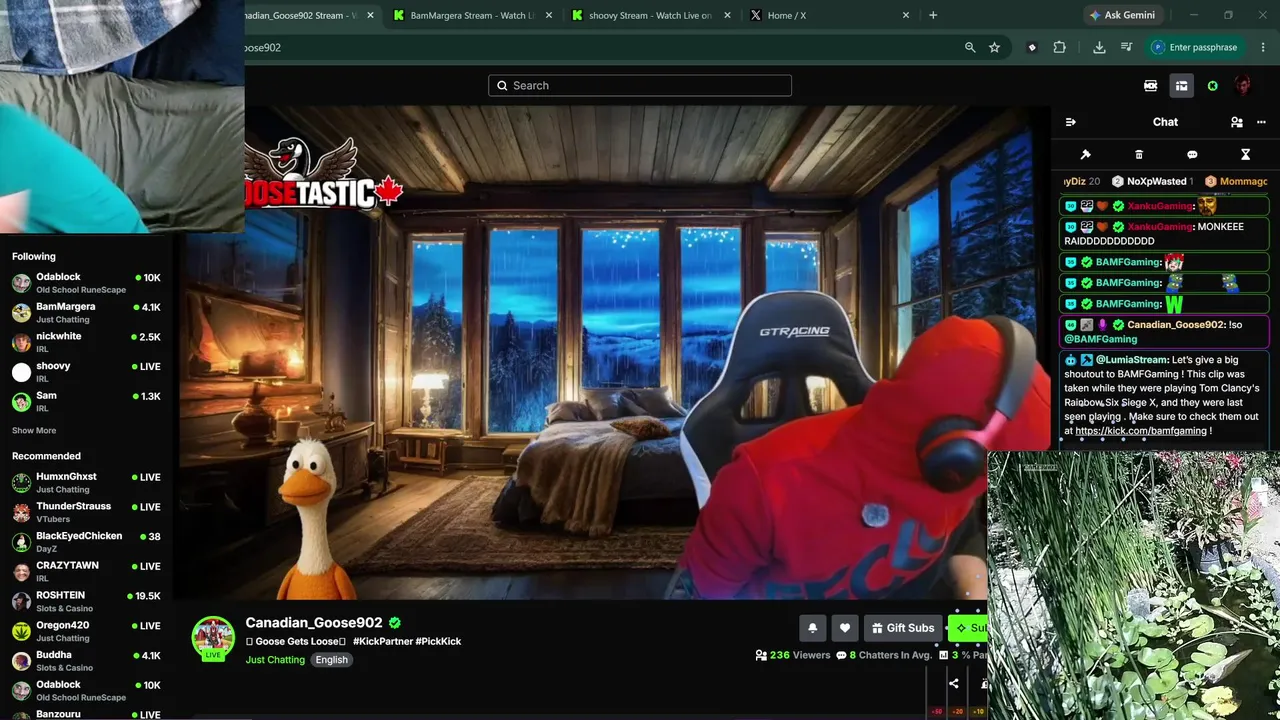The width and height of the screenshot is (1280, 720).
Task: Open the Just Chatting category link under channel name
Action: click(x=275, y=660)
